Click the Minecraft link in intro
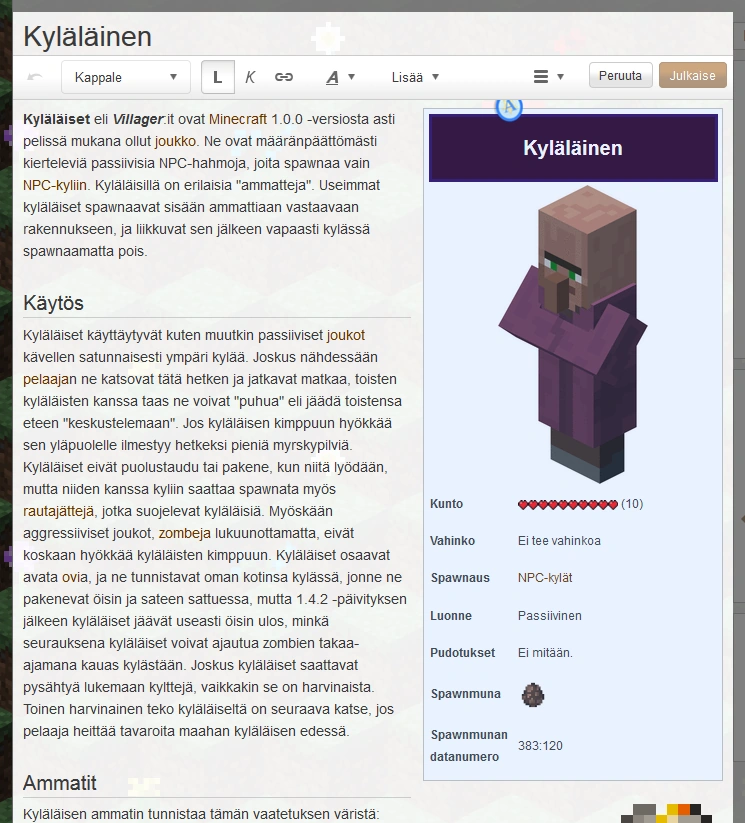The height and width of the screenshot is (823, 745). [x=238, y=119]
